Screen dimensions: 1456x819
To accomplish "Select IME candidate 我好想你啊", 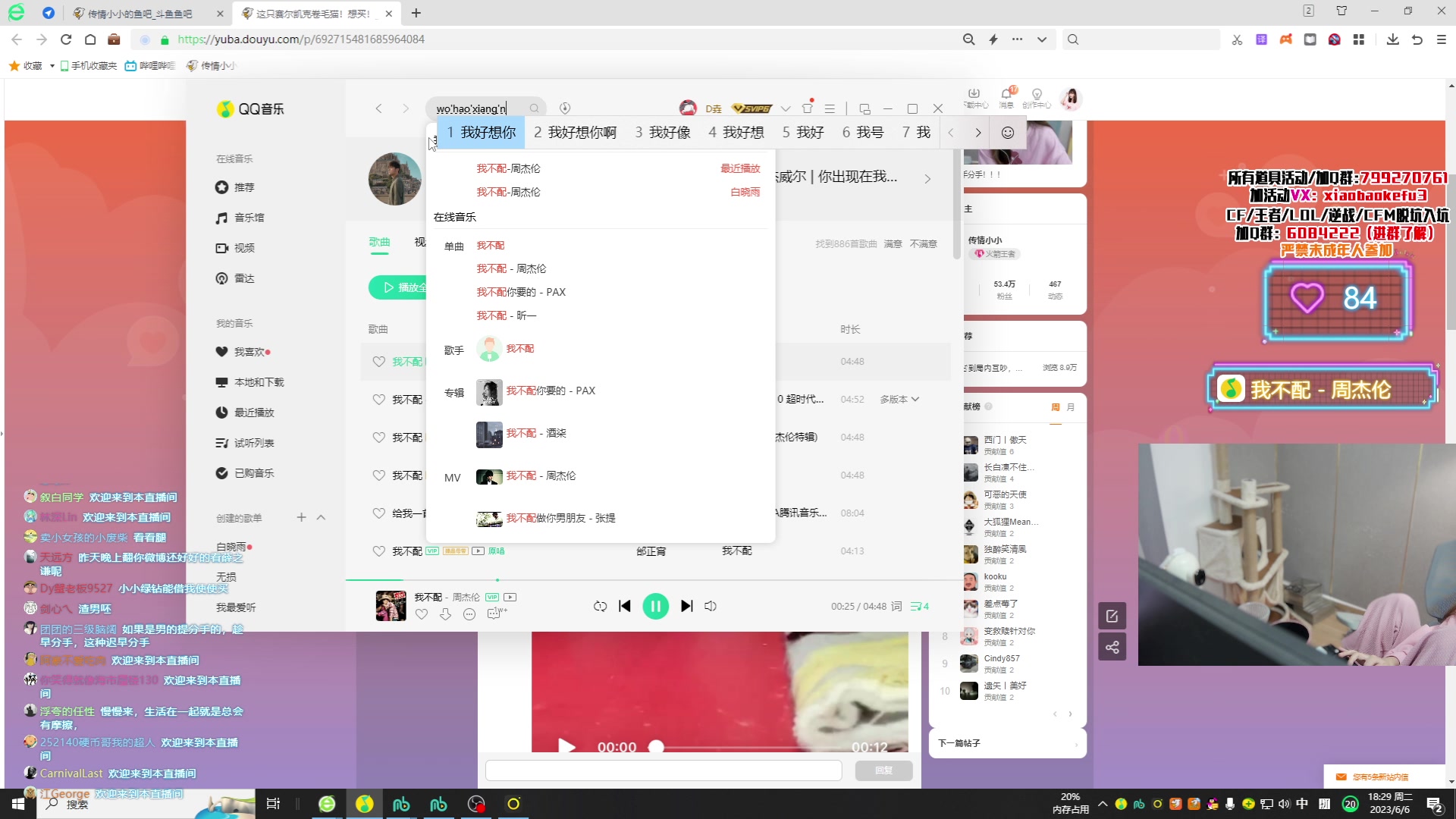I will (x=575, y=133).
